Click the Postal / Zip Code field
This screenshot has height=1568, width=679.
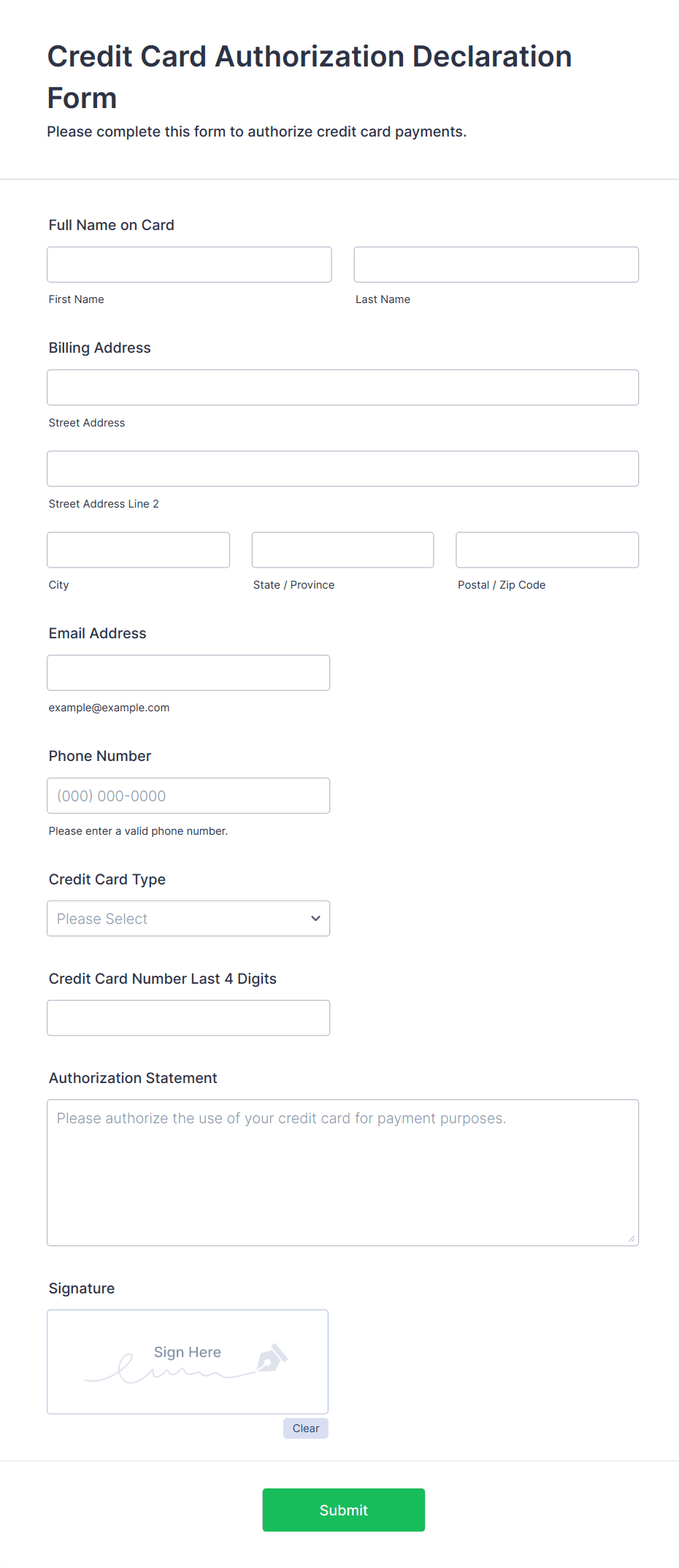click(x=546, y=549)
